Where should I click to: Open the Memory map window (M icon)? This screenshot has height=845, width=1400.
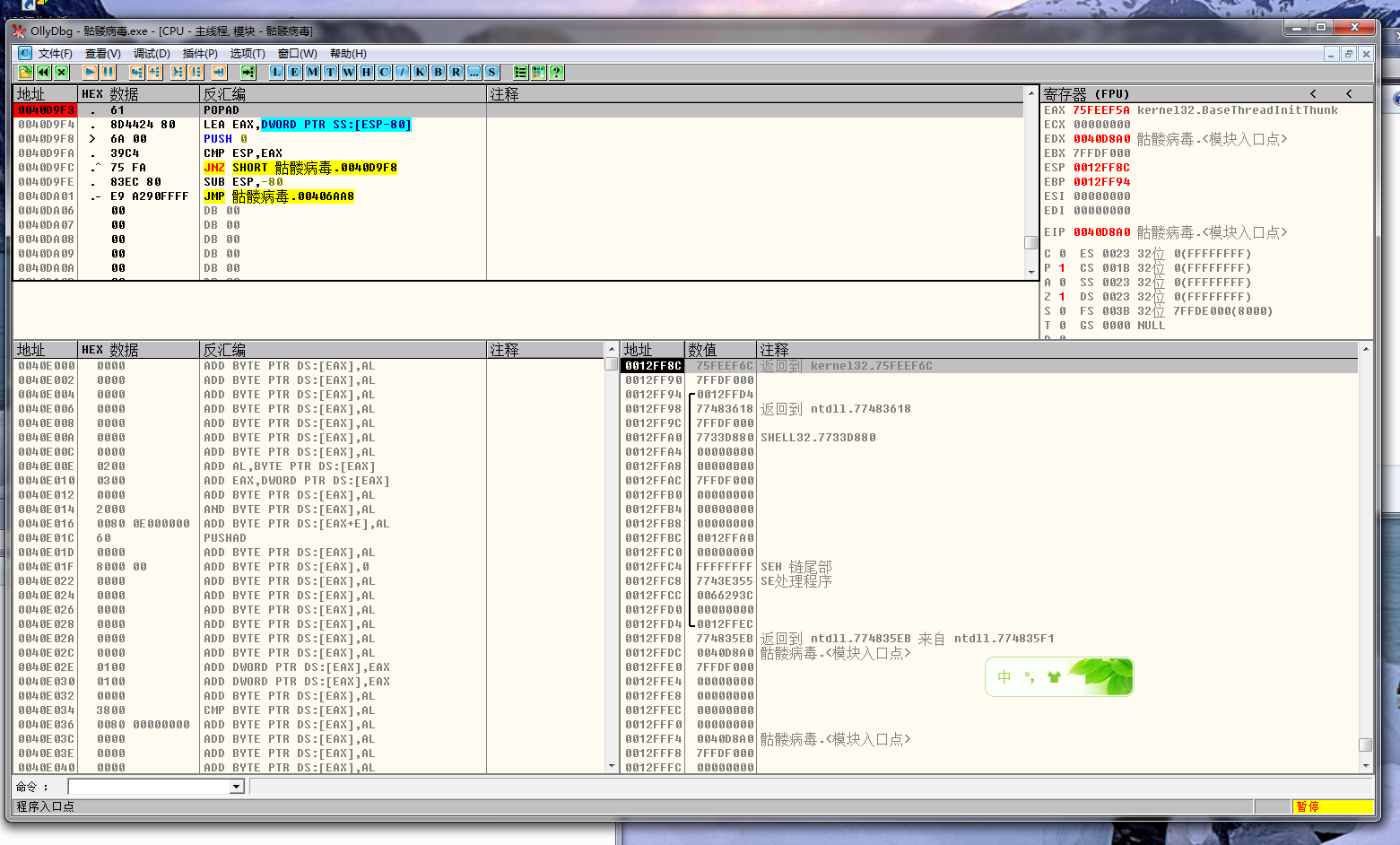tap(312, 72)
